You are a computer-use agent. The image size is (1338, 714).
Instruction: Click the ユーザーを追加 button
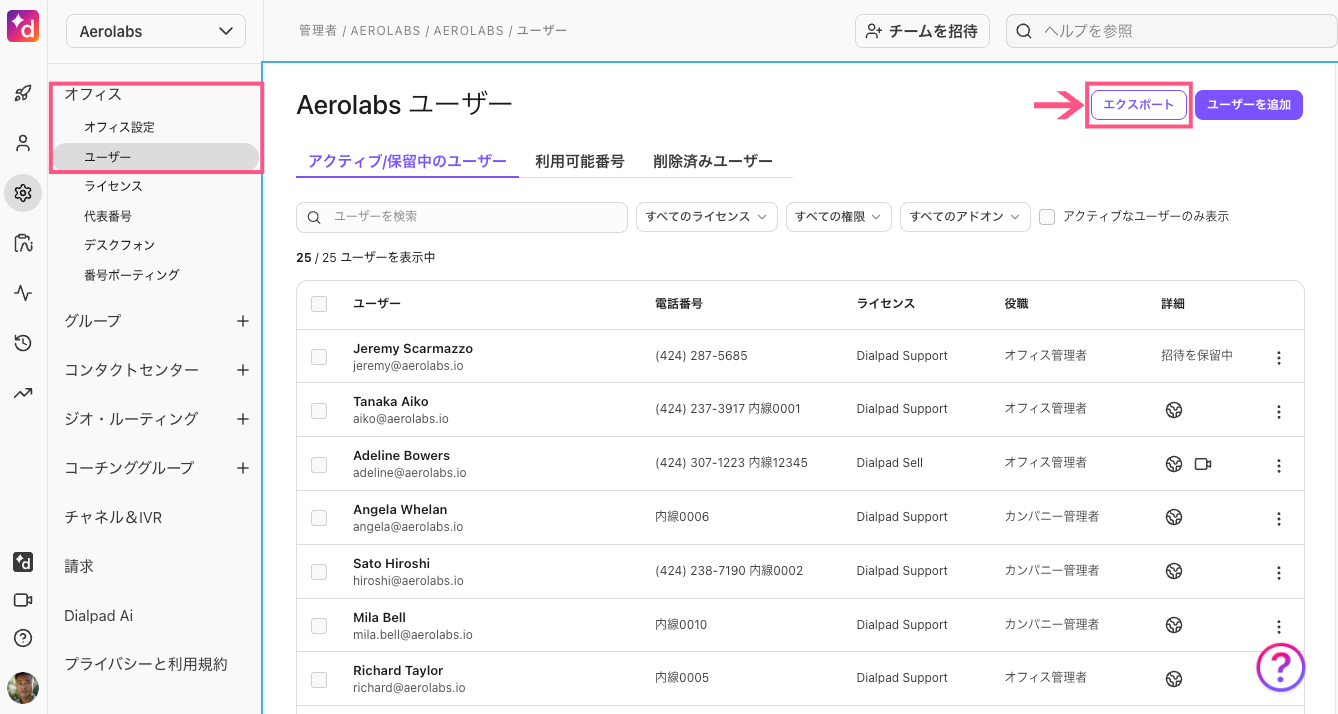pos(1249,105)
